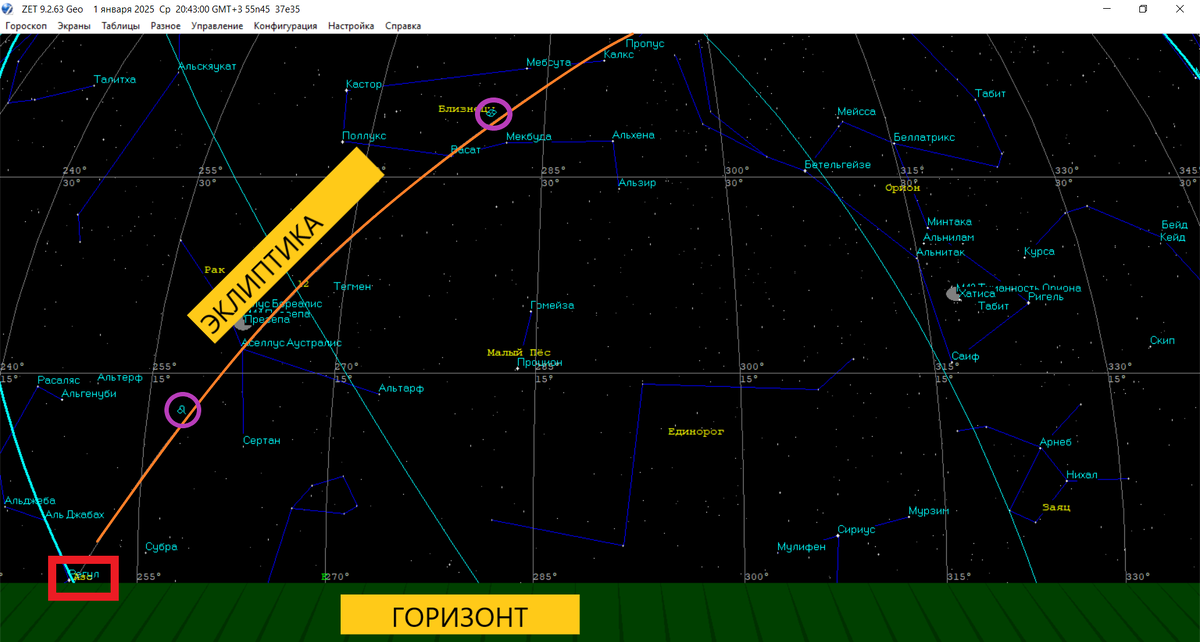Select the star label Бейд

pos(1174,224)
